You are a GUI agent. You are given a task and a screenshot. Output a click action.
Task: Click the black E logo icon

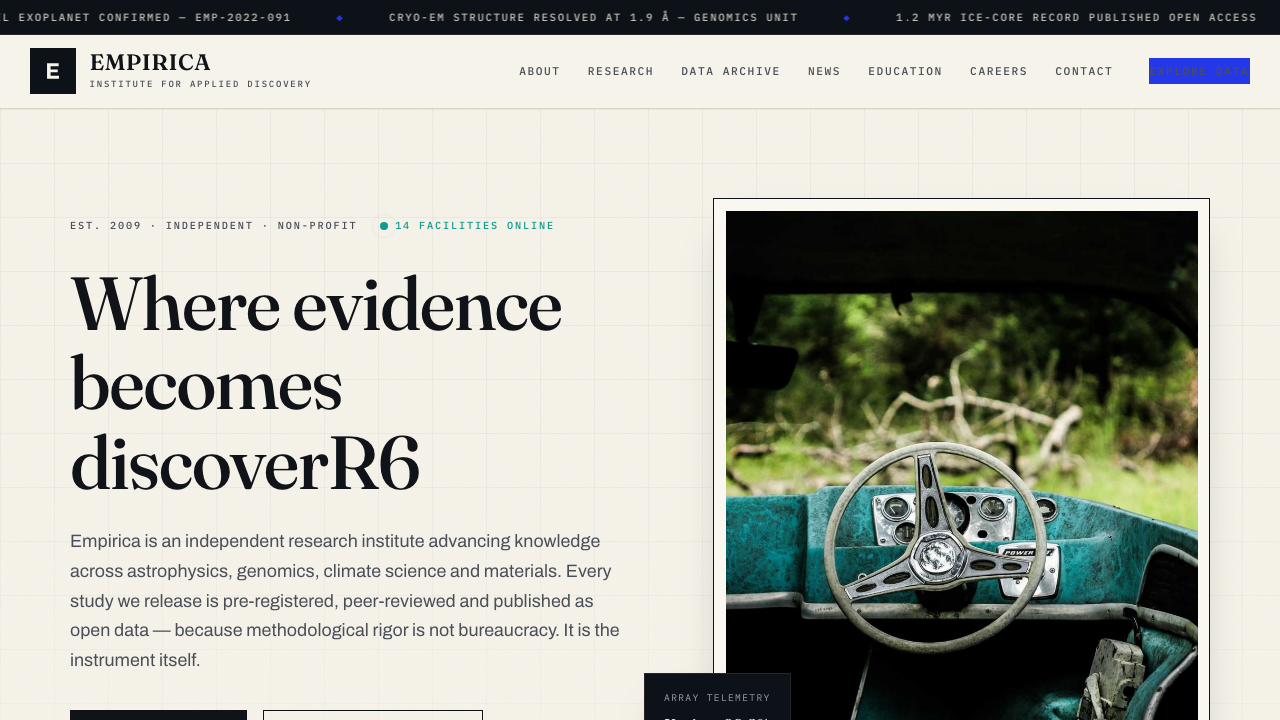click(53, 71)
